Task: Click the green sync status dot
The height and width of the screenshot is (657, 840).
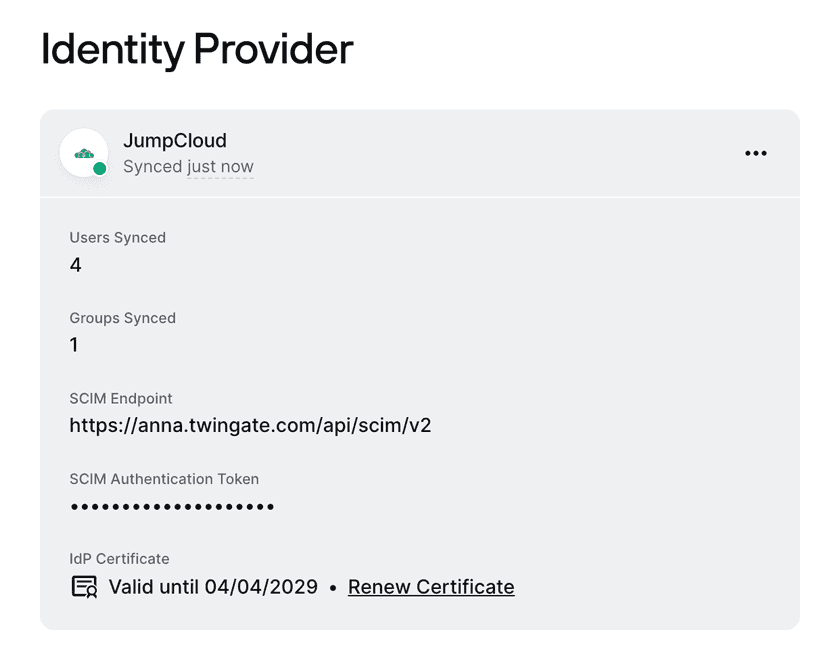Action: [100, 169]
